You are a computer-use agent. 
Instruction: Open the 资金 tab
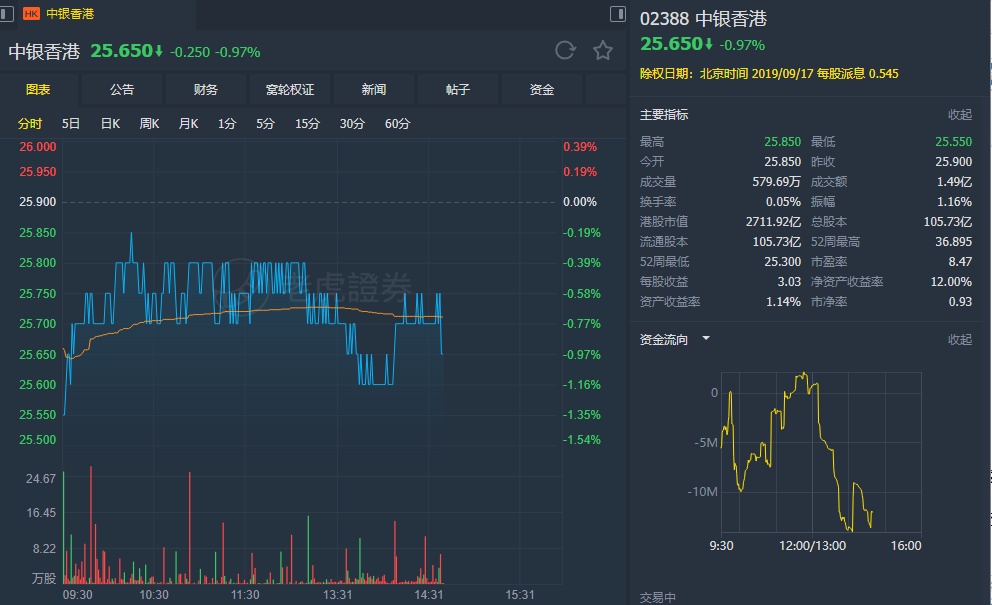542,90
